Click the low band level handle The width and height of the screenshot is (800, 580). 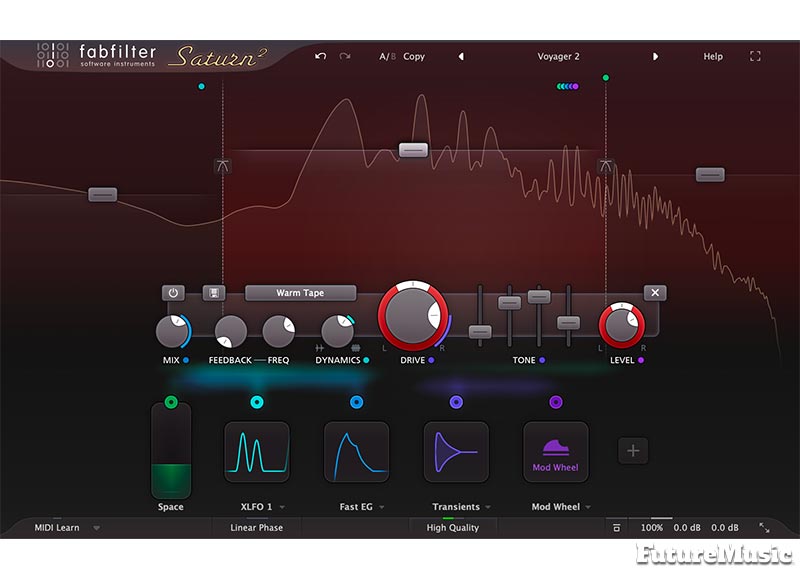click(x=103, y=194)
